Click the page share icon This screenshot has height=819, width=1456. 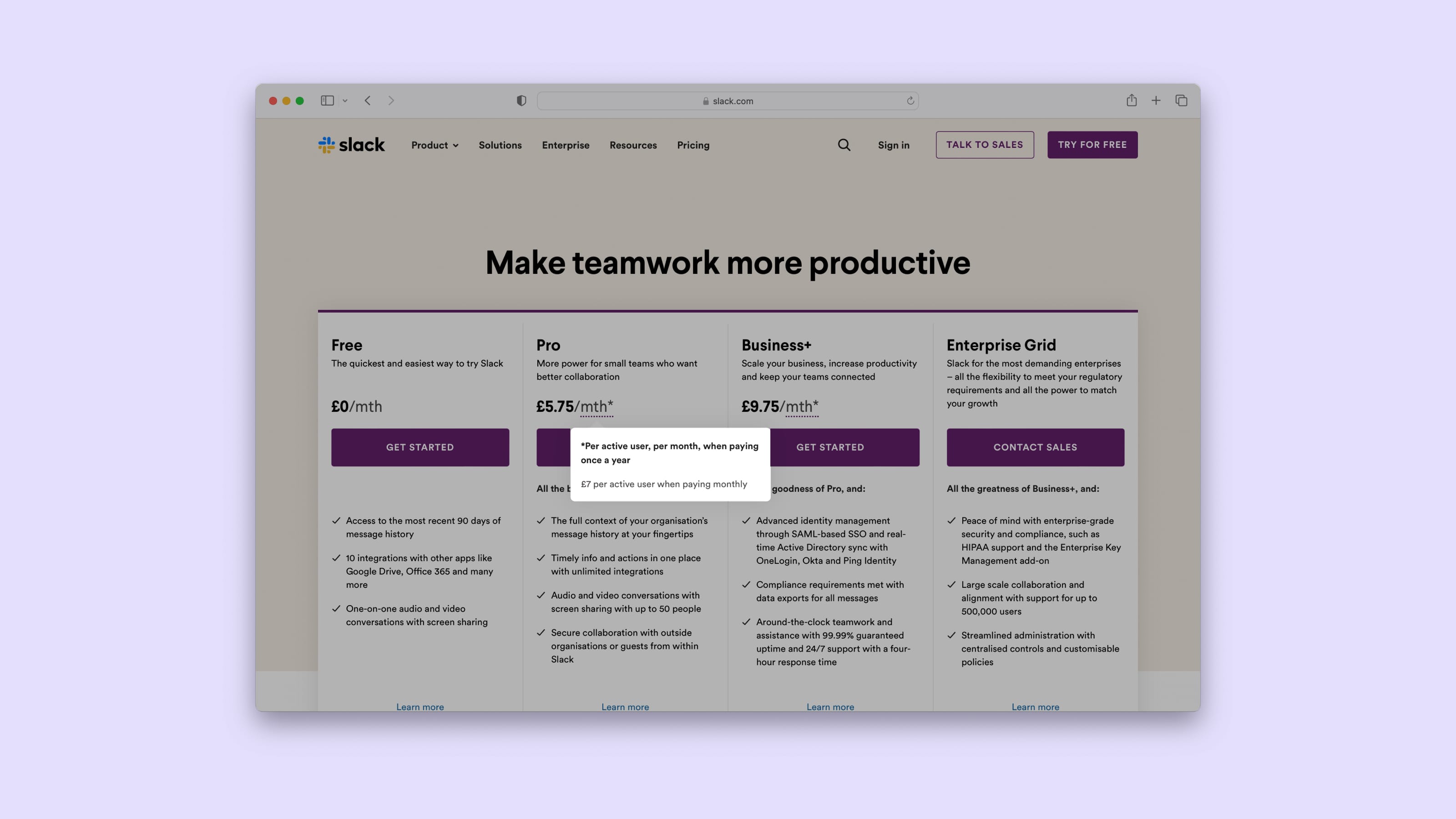(1131, 101)
